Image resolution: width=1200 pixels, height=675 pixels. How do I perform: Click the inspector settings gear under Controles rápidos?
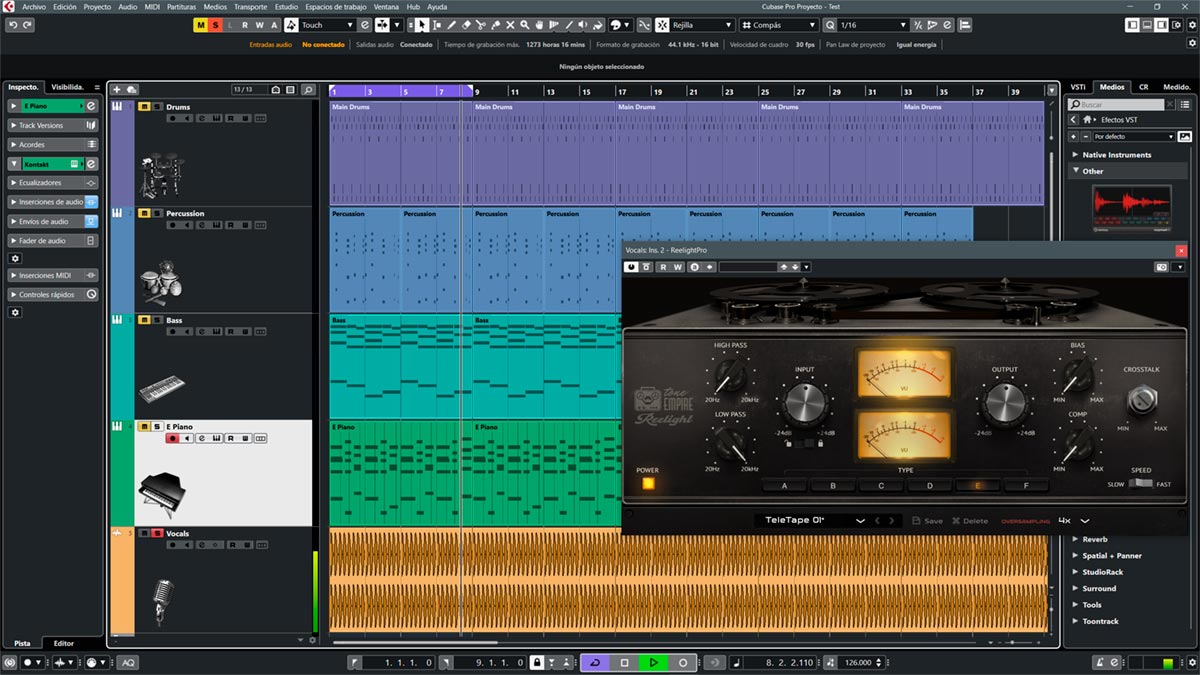tap(14, 313)
